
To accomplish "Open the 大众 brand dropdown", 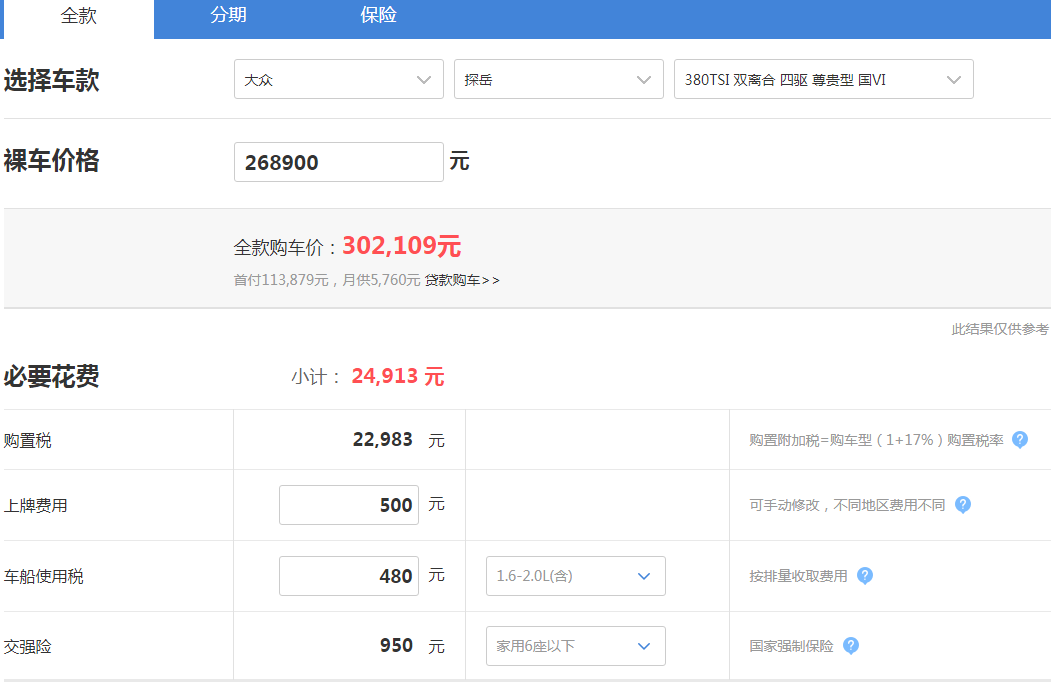I will [338, 79].
